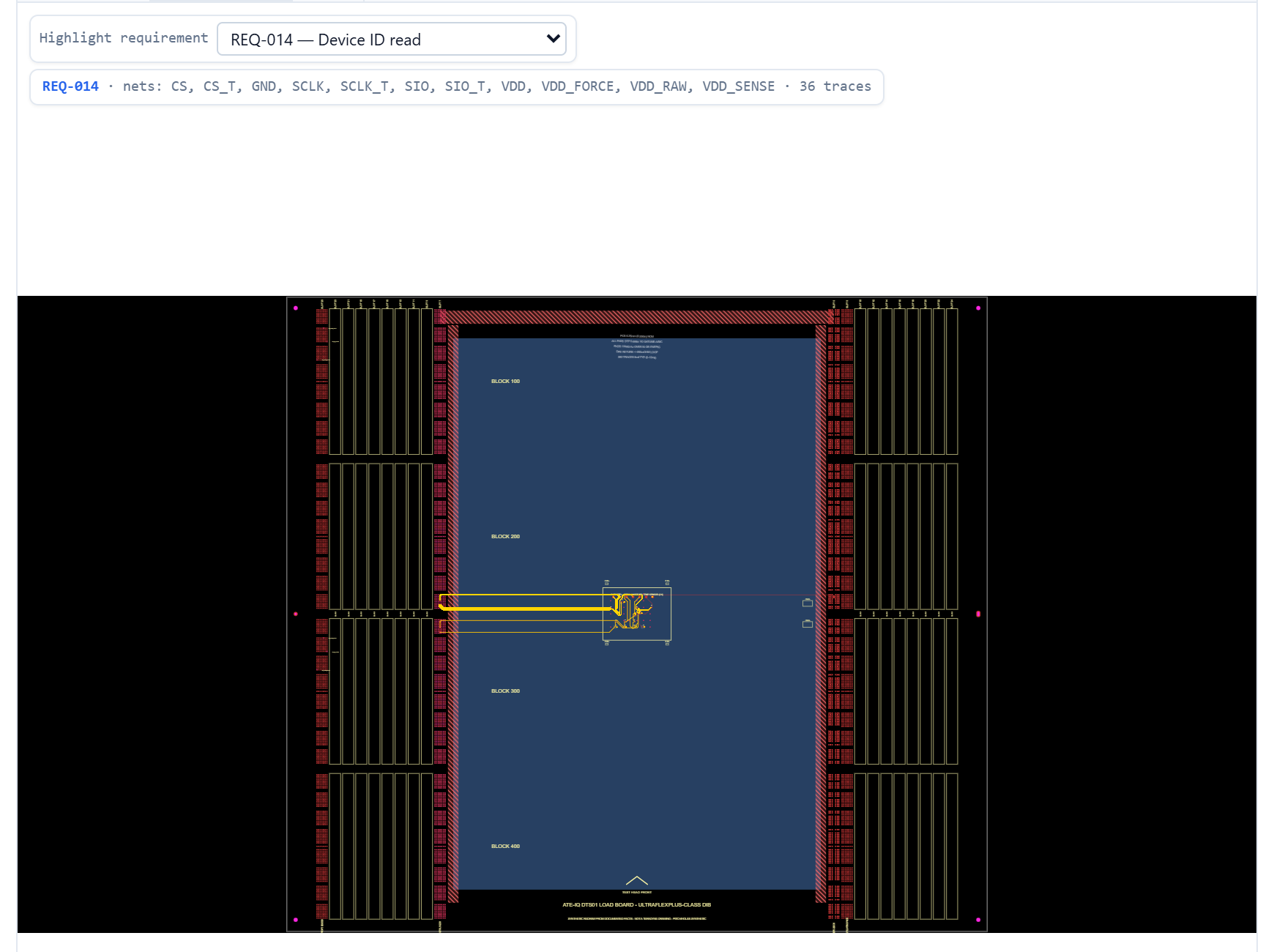
Task: Click the BLOCK 400 label on board
Action: [505, 847]
